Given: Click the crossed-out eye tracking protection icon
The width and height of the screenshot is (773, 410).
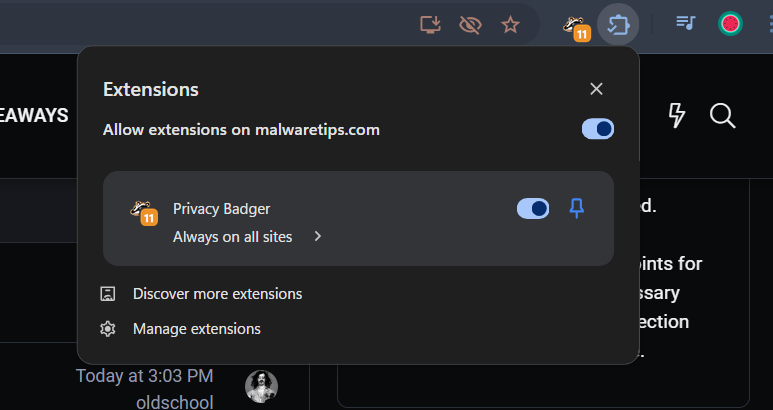Looking at the screenshot, I should 469,24.
